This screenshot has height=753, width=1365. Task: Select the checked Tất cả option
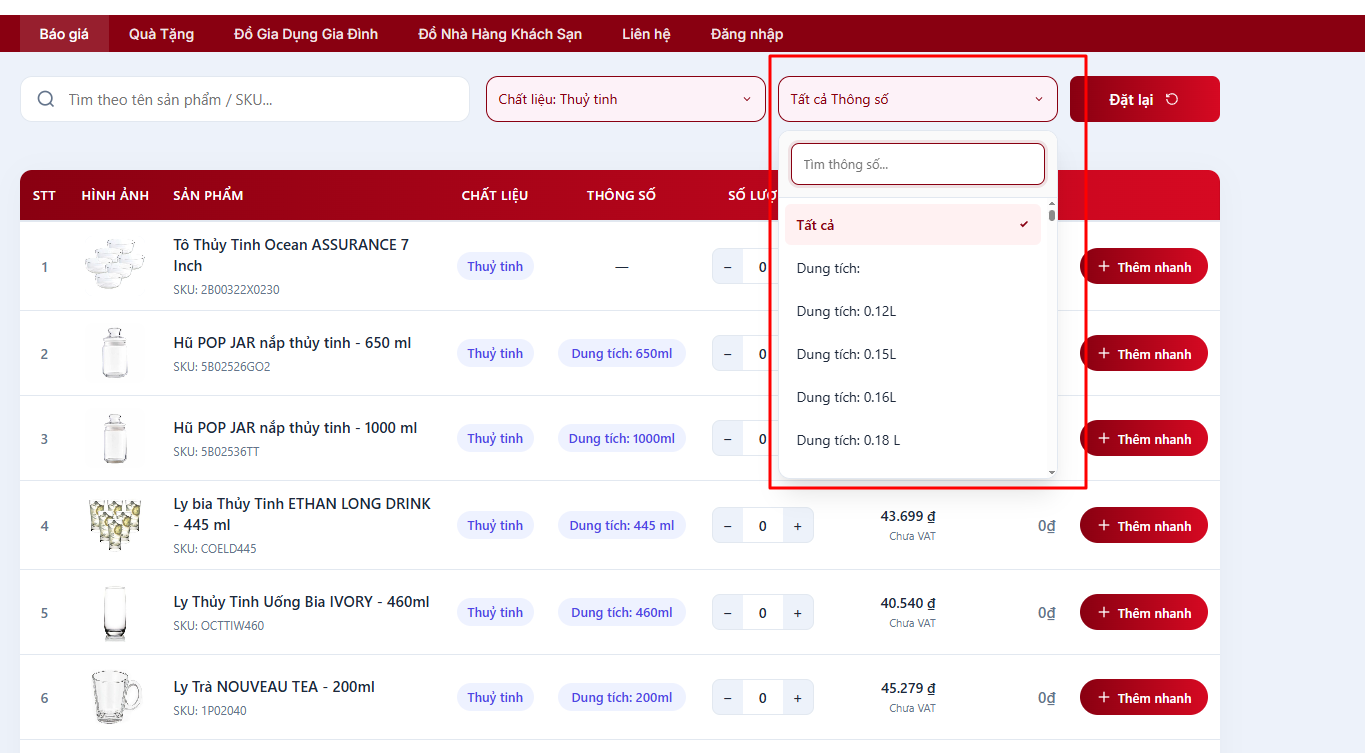click(x=912, y=225)
